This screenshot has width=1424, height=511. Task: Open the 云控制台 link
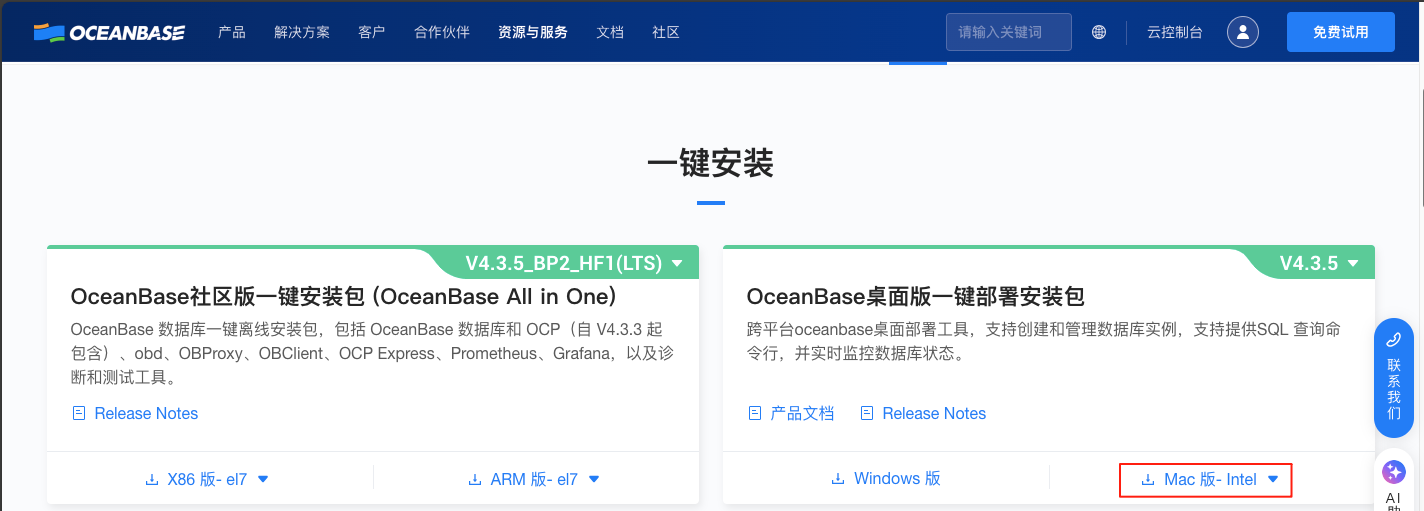tap(1175, 32)
